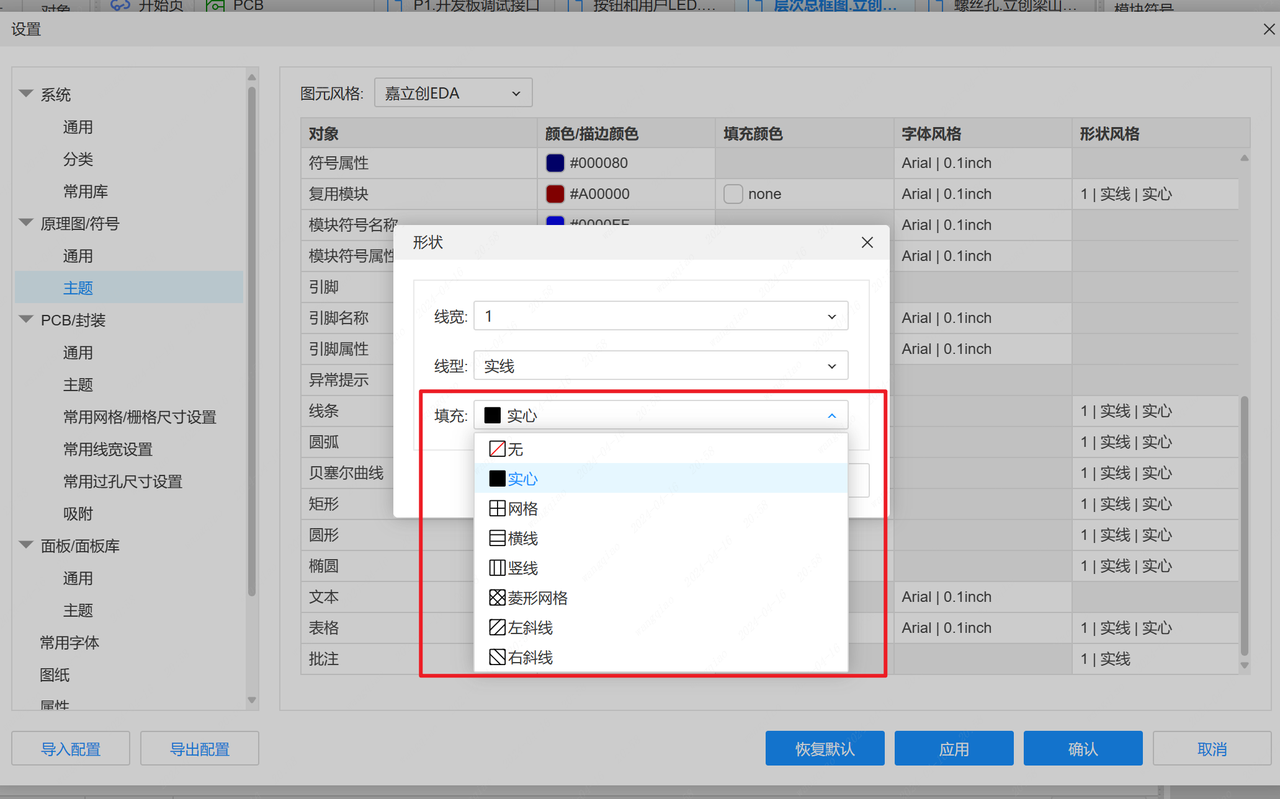Click the 确认 confirm button
This screenshot has height=799, width=1280.
coord(1083,749)
